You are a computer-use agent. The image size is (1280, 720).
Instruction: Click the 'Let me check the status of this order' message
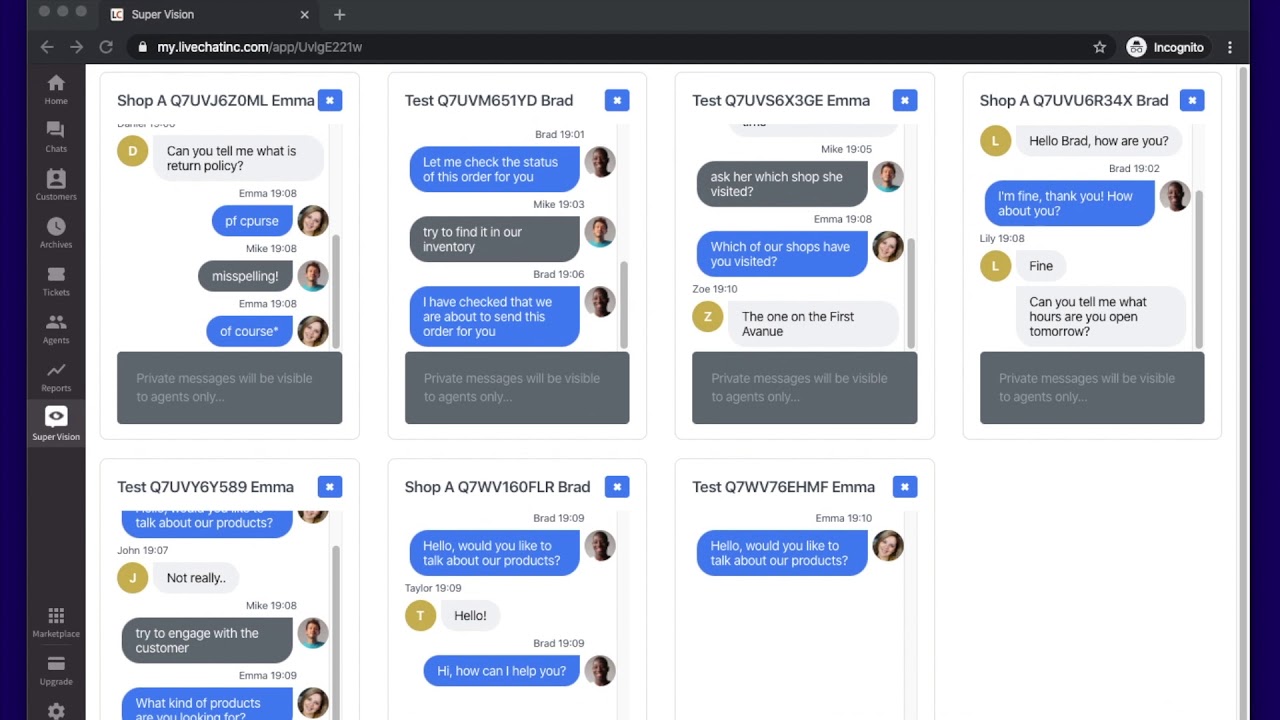[x=494, y=169]
